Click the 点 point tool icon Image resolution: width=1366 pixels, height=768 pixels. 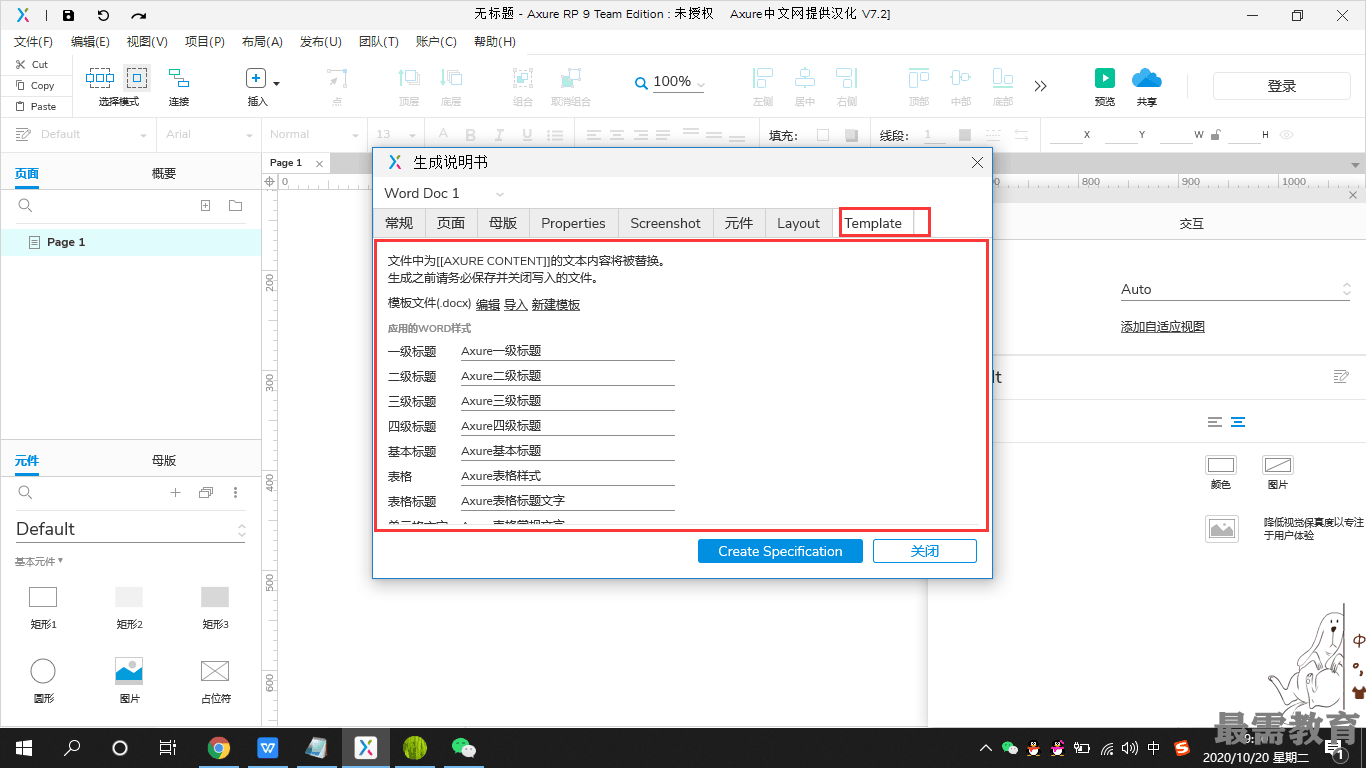tap(337, 79)
